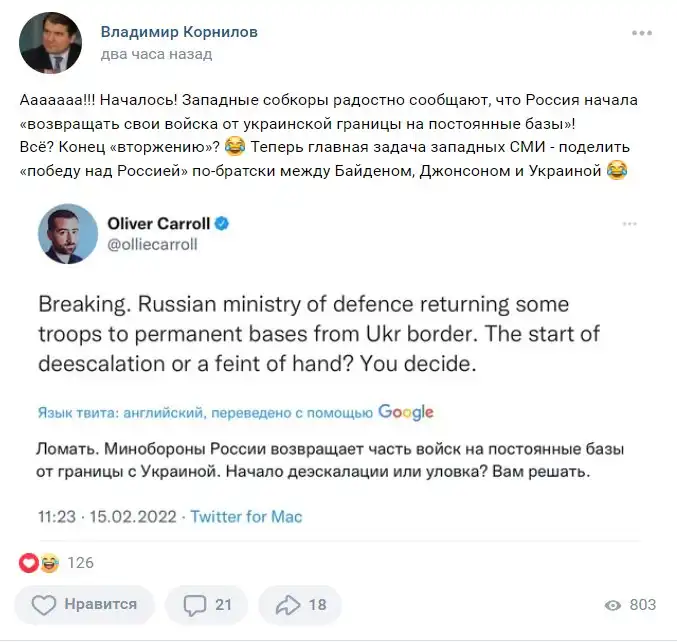Click the verified badge next to Oliver Carroll
The image size is (677, 642).
tap(223, 223)
